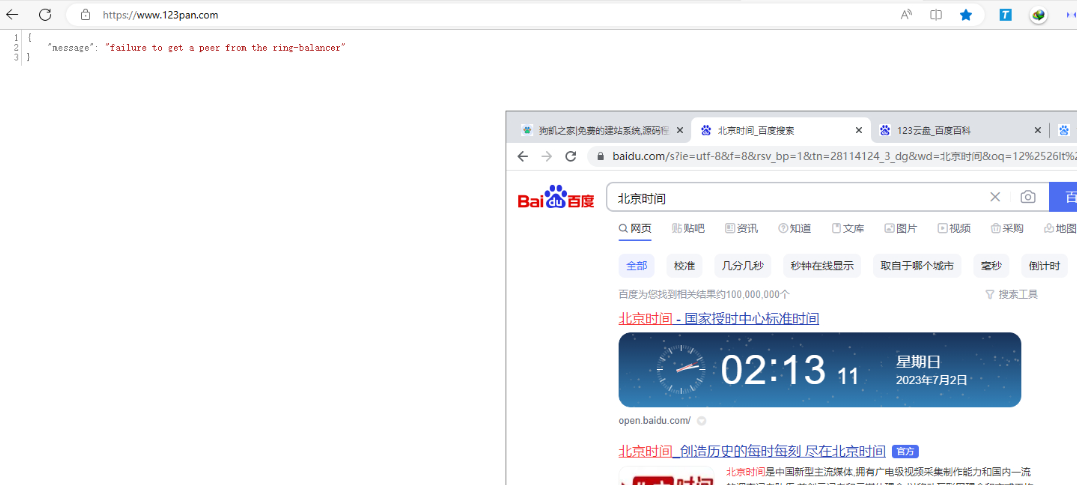Open the round globe extension icon
1077x485 pixels.
point(1039,14)
